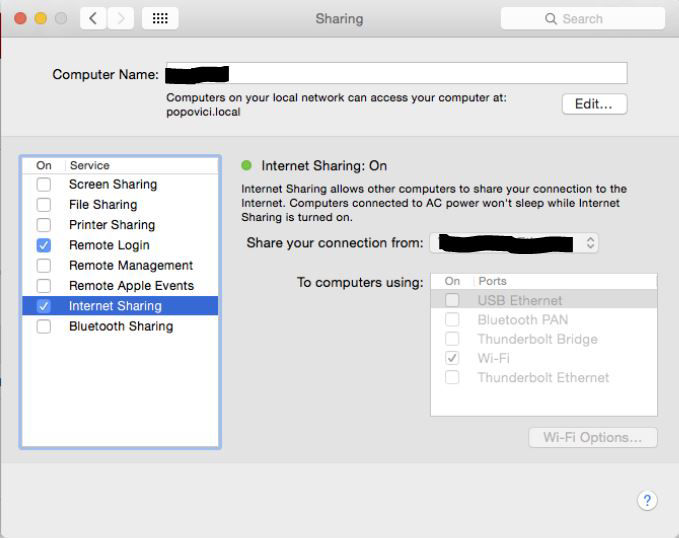The width and height of the screenshot is (679, 539).
Task: Toggle the Bluetooth PAN port checkbox
Action: (x=452, y=320)
